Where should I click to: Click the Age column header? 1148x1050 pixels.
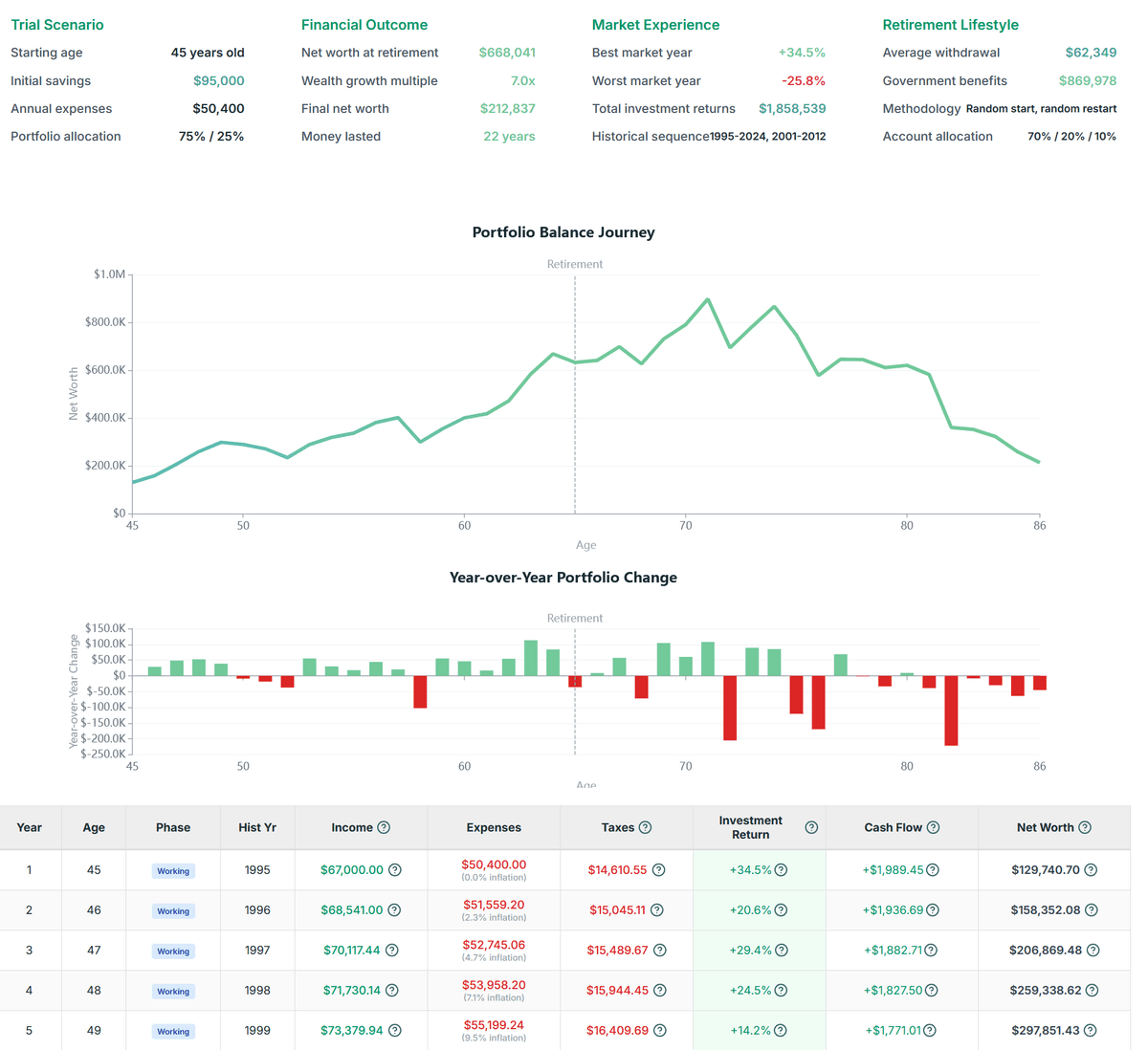click(x=94, y=827)
